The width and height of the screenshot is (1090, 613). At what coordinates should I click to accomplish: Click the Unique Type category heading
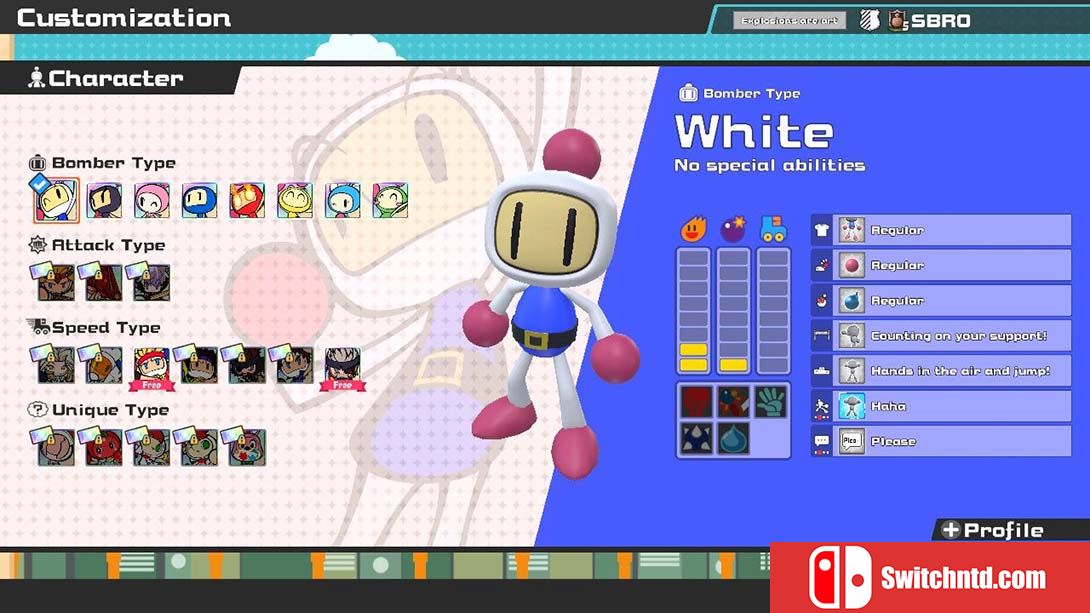click(x=98, y=410)
